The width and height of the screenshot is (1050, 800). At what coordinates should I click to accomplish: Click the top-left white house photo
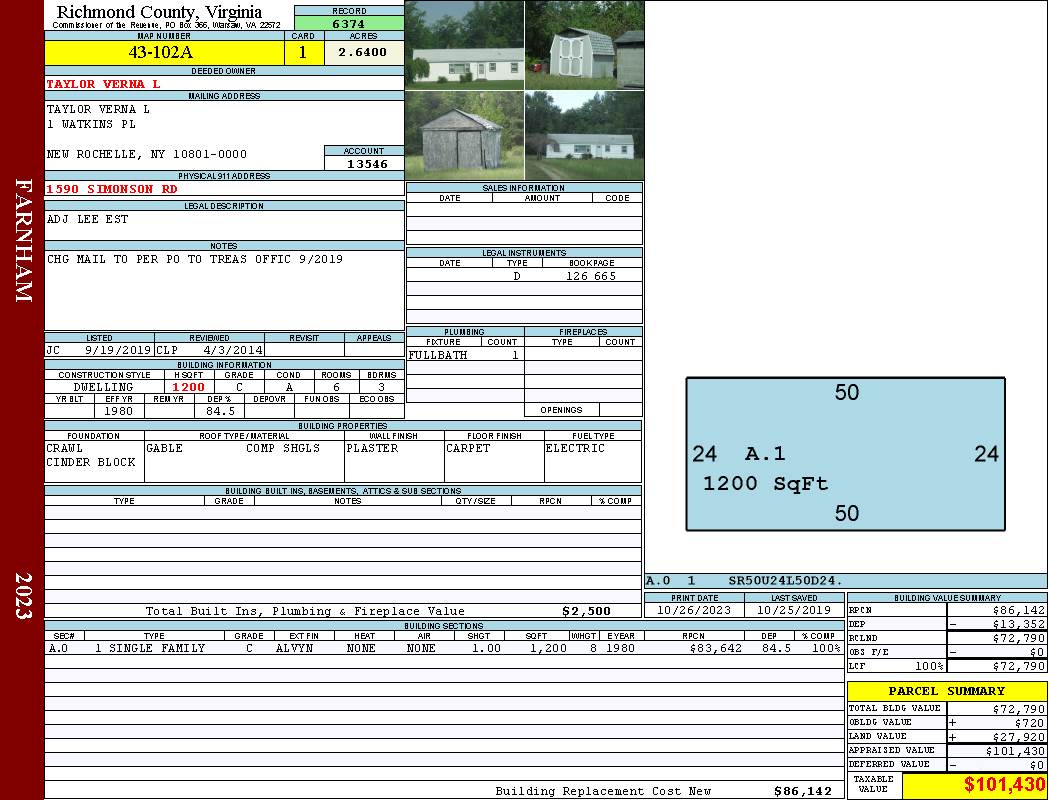click(x=464, y=45)
